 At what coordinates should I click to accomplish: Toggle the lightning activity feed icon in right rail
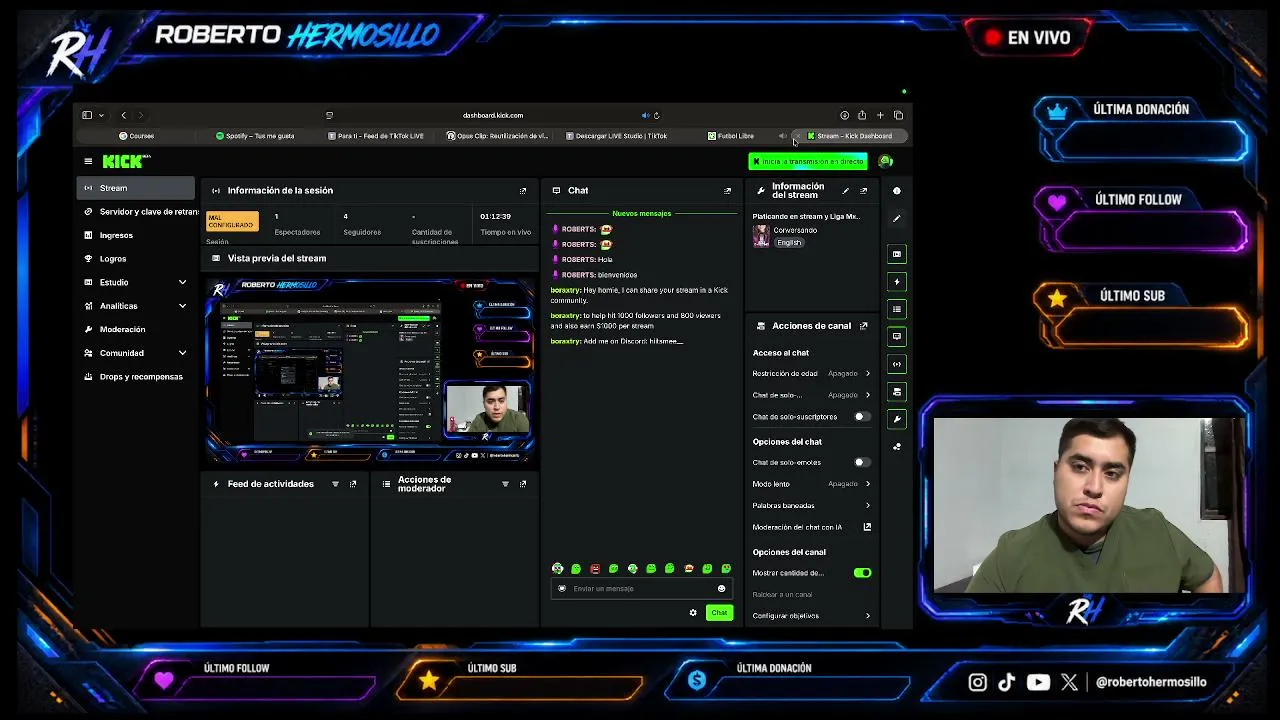click(897, 282)
